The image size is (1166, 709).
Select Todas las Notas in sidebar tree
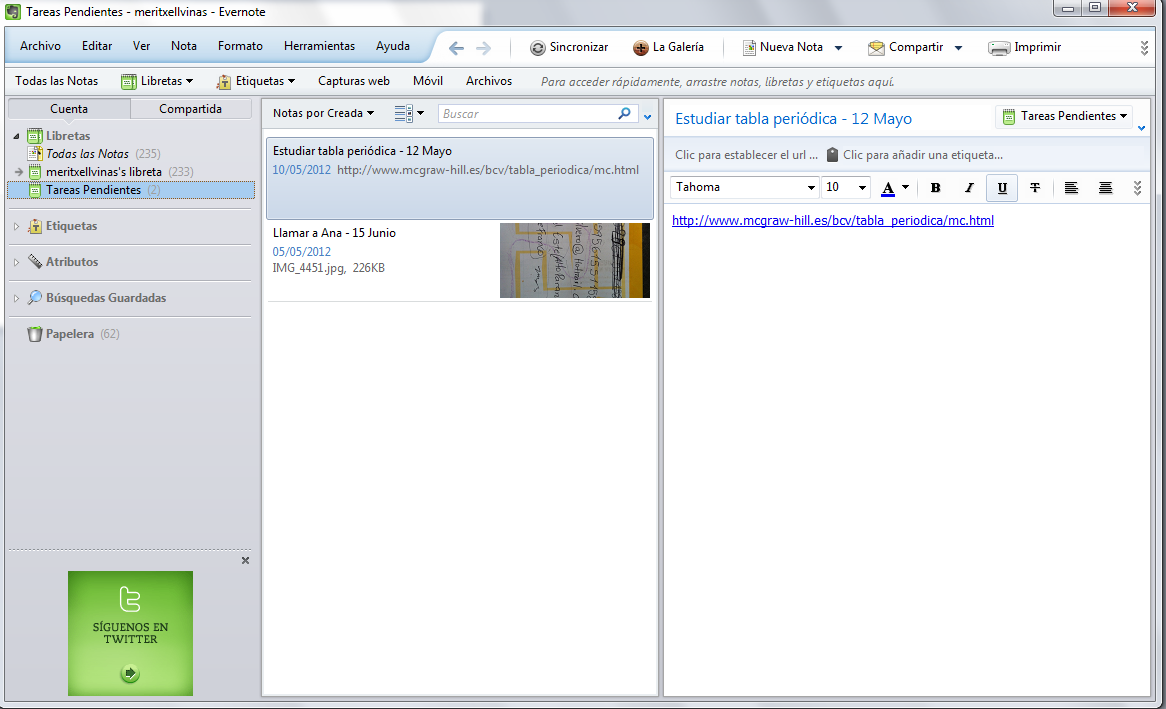(87, 154)
